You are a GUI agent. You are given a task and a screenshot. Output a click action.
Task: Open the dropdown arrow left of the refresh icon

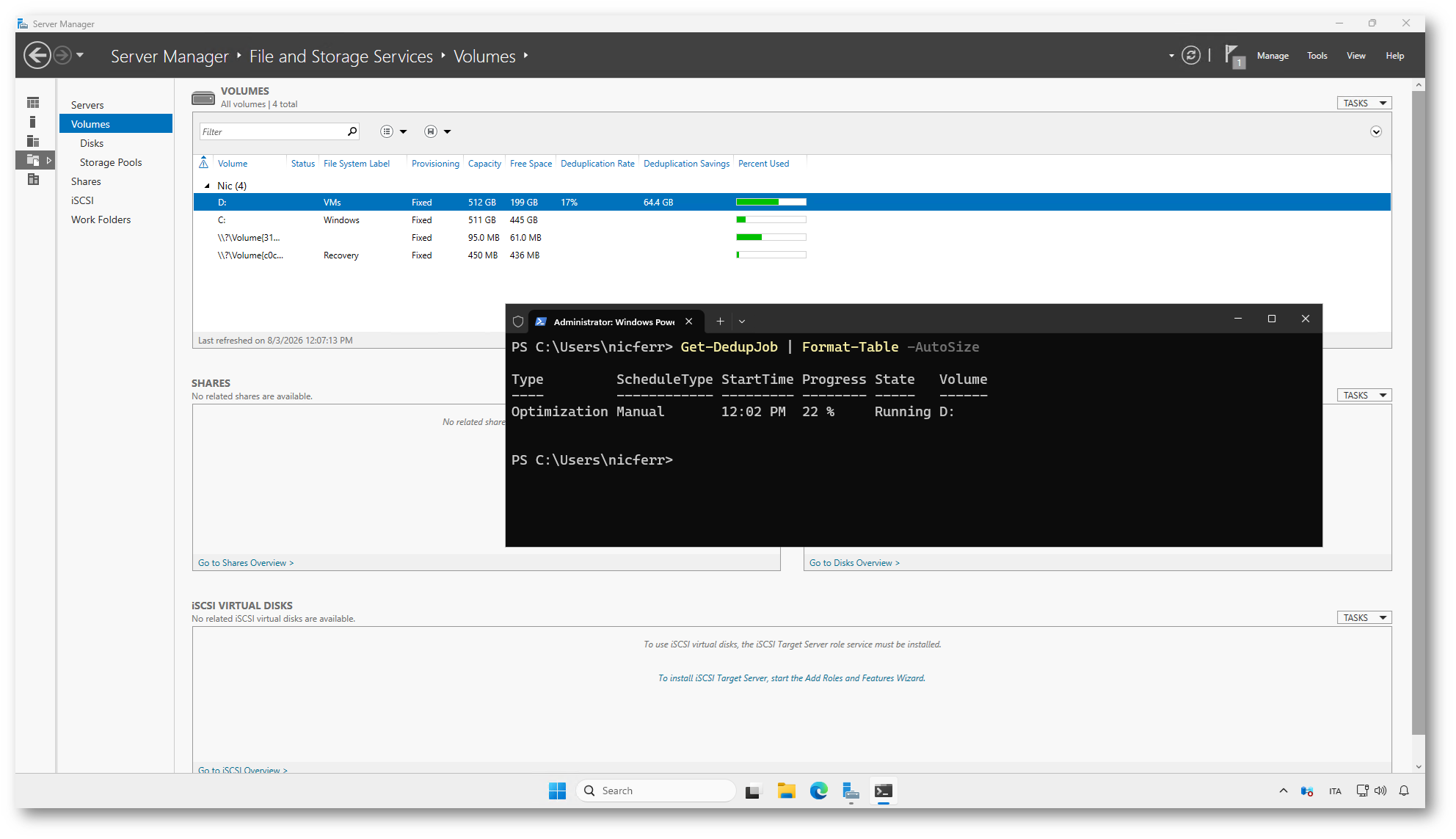tap(1171, 56)
